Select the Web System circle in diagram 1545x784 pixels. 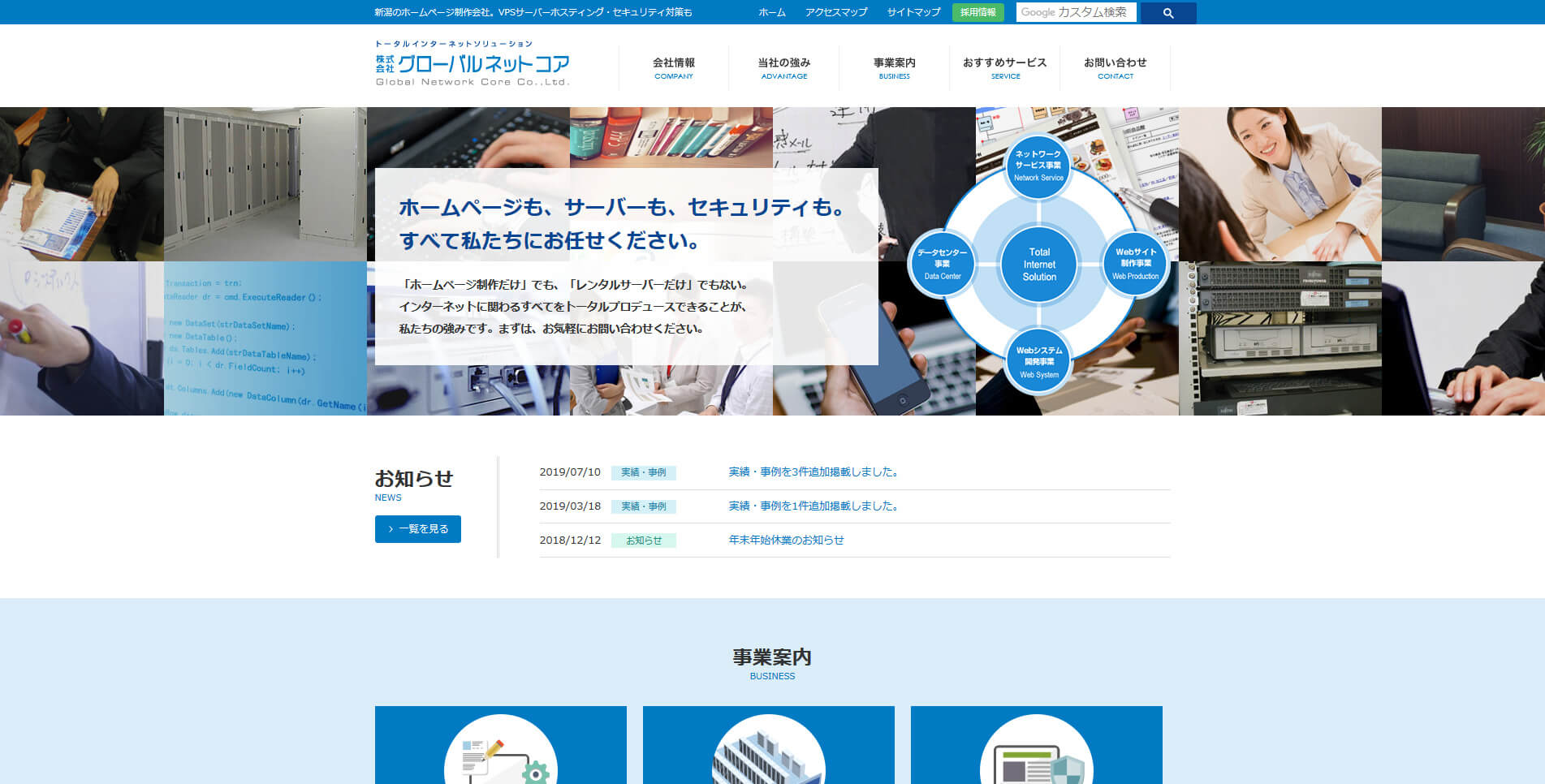(x=1038, y=362)
